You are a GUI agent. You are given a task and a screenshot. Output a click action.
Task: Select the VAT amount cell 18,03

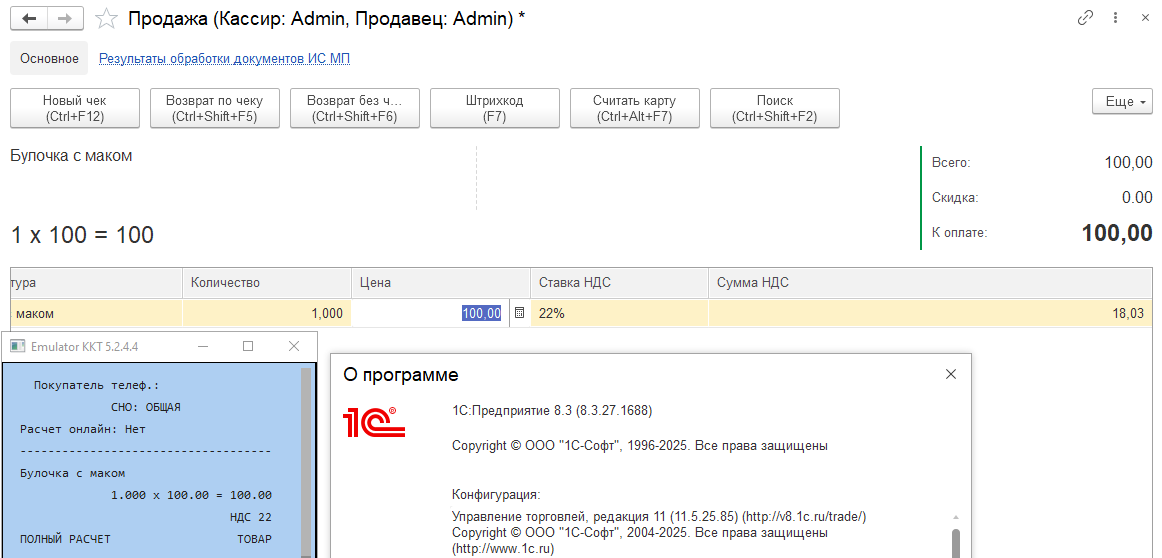pos(930,313)
